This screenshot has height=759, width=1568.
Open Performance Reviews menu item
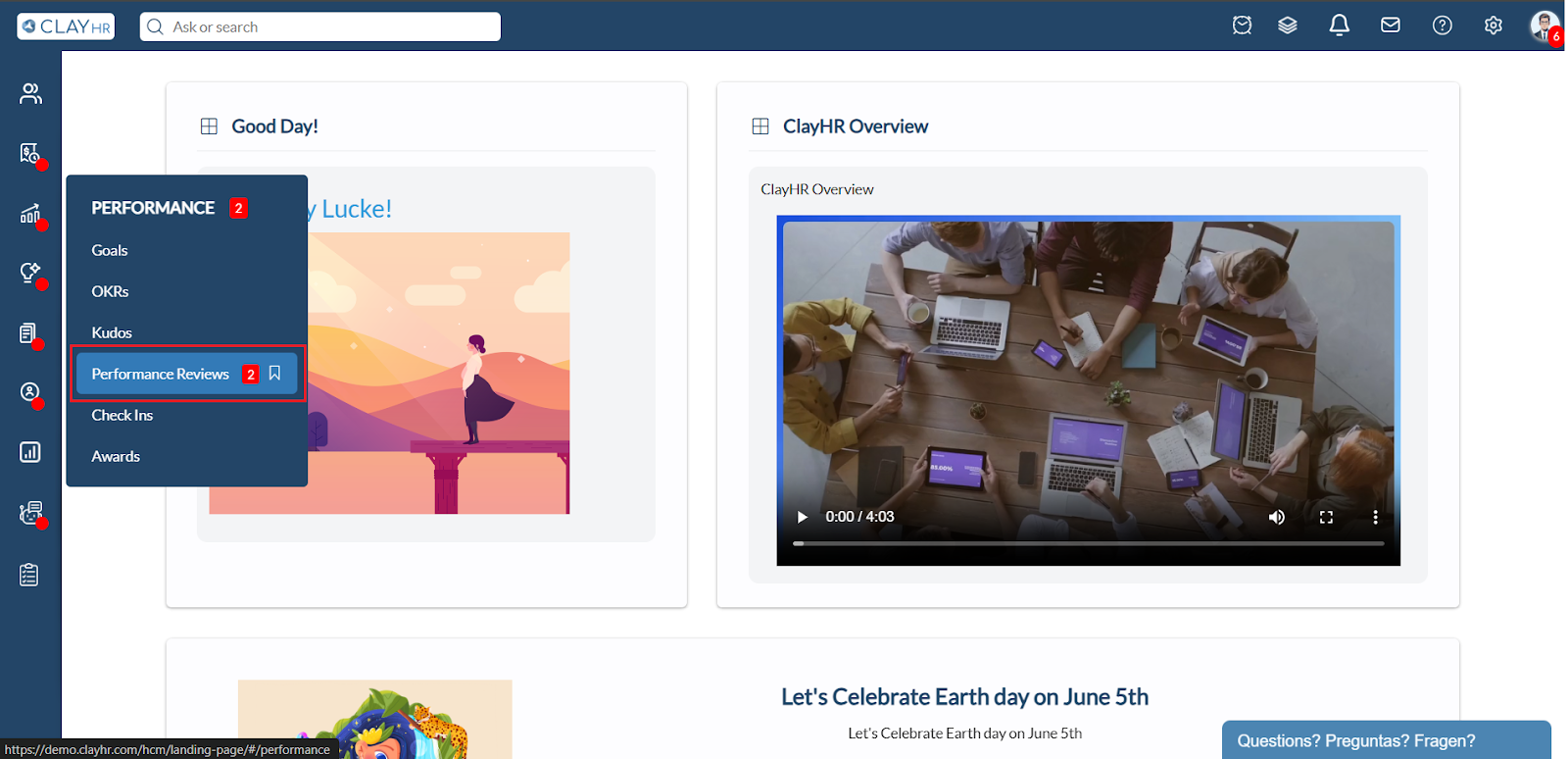(186, 374)
